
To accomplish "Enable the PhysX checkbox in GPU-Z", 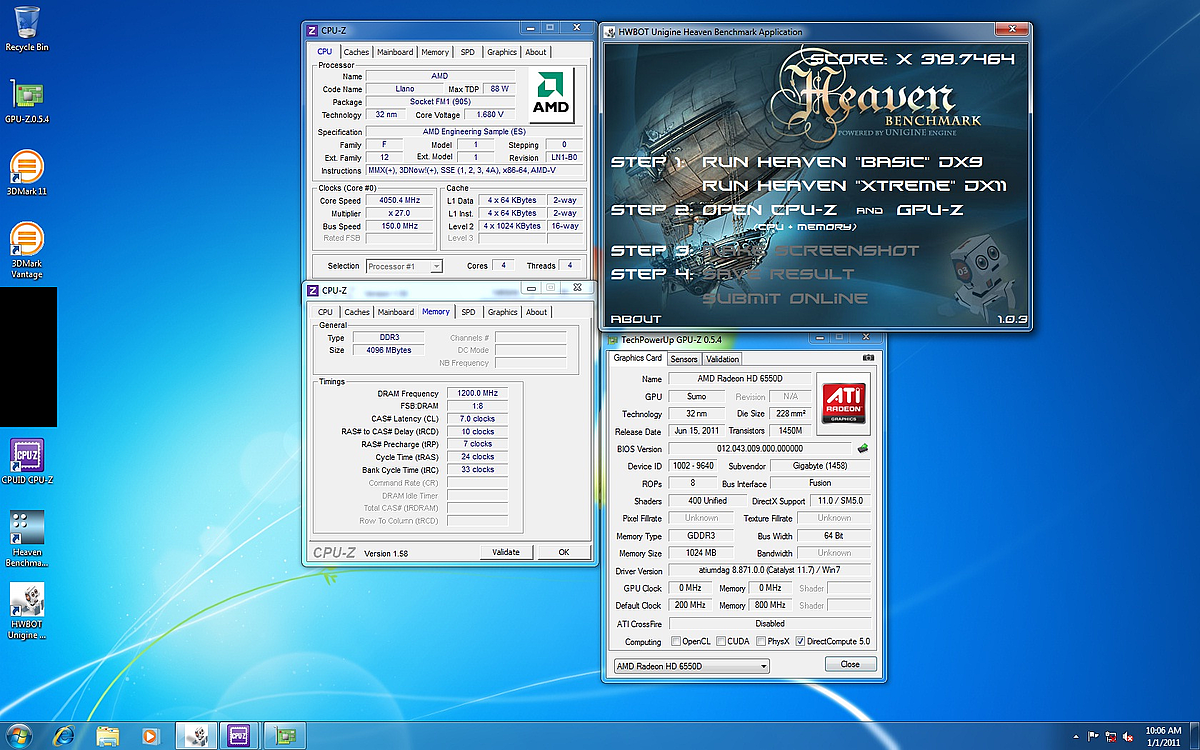I will point(762,642).
